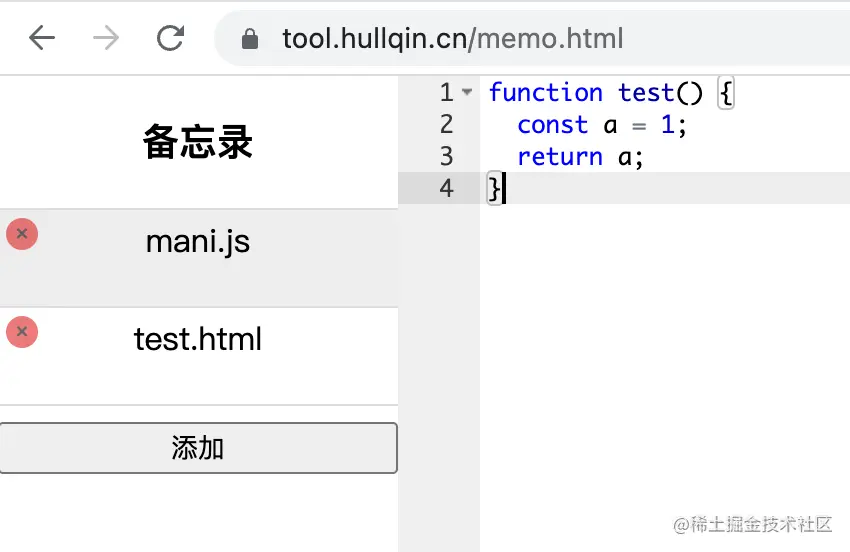Screen dimensions: 850x552
Task: Place cursor on the const keyword
Action: pos(552,125)
